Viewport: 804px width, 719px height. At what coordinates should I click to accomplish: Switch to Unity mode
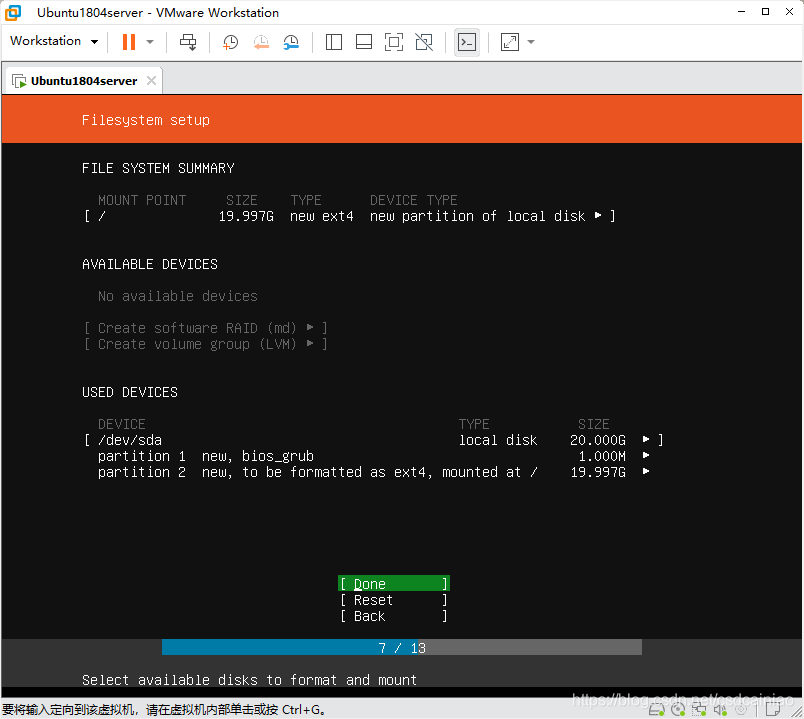424,42
